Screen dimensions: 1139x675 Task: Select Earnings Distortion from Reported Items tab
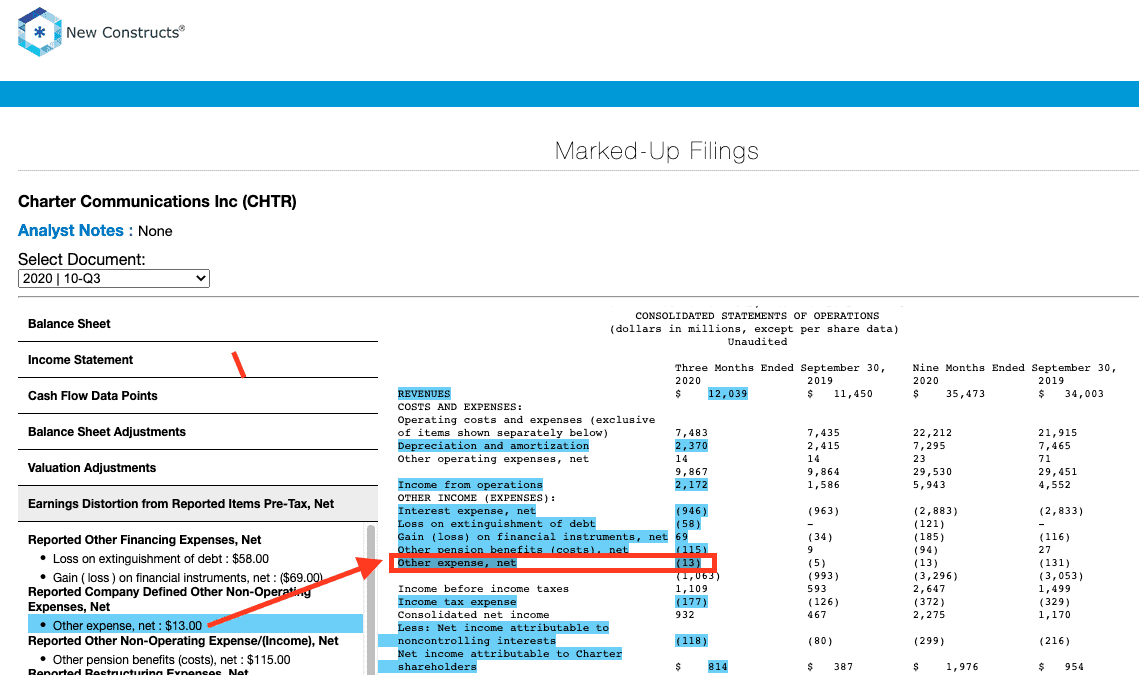198,504
